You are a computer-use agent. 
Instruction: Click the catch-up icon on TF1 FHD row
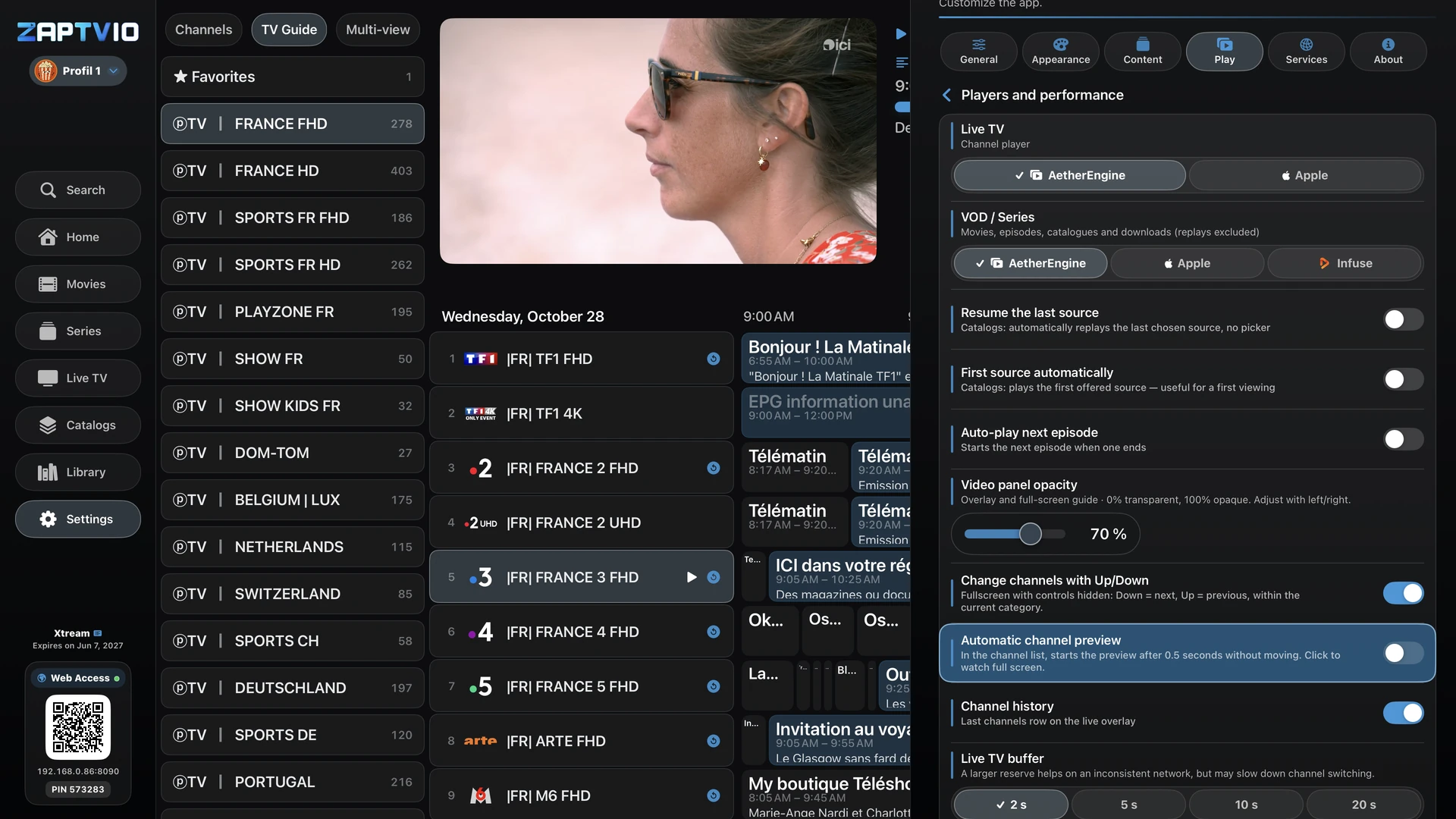(x=714, y=359)
